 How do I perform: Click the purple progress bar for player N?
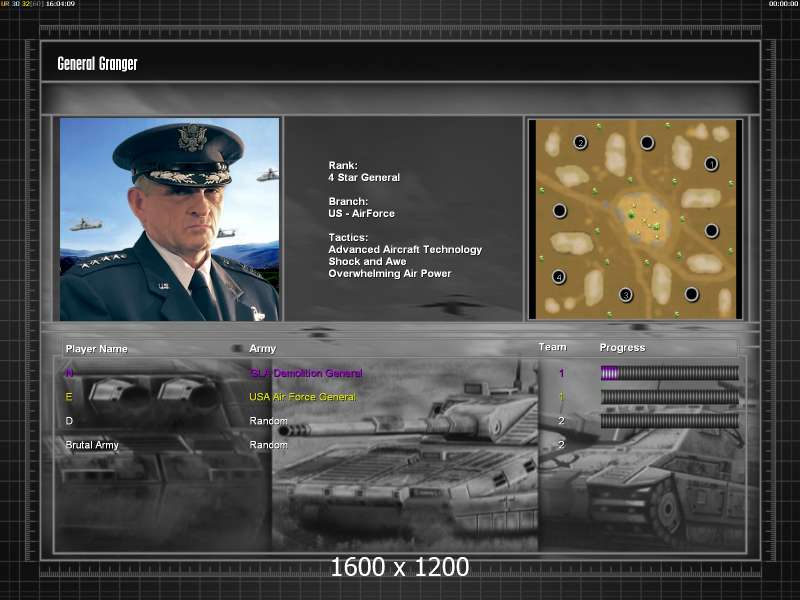(x=669, y=373)
